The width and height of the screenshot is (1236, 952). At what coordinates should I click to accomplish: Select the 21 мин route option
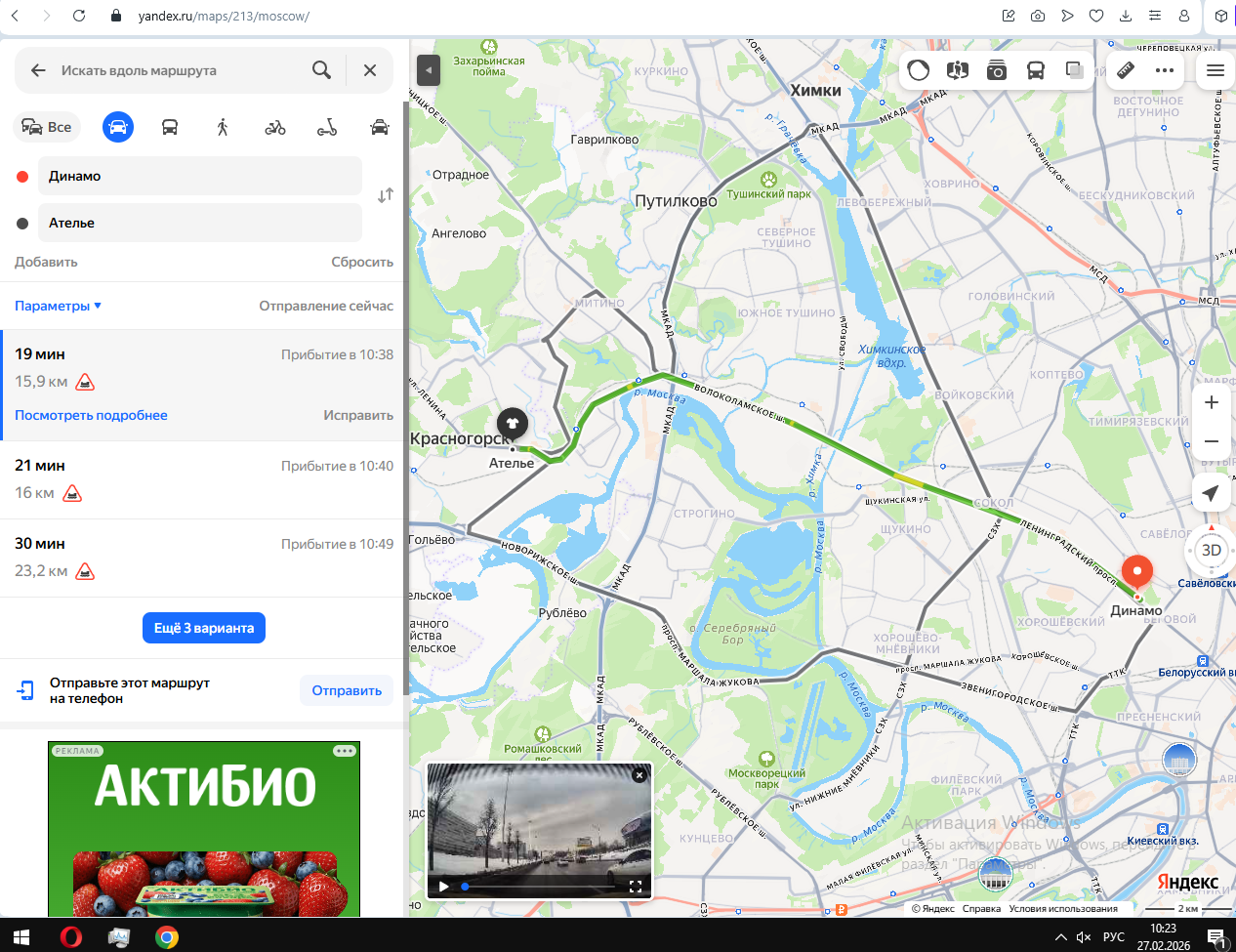point(204,479)
